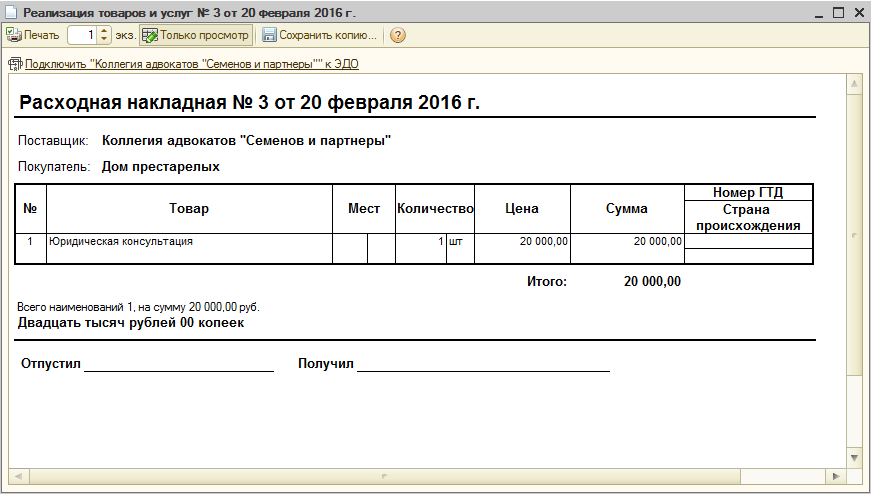Image resolution: width=871 pixels, height=494 pixels.
Task: Click the vertical scrollbar thumb
Action: point(854,235)
